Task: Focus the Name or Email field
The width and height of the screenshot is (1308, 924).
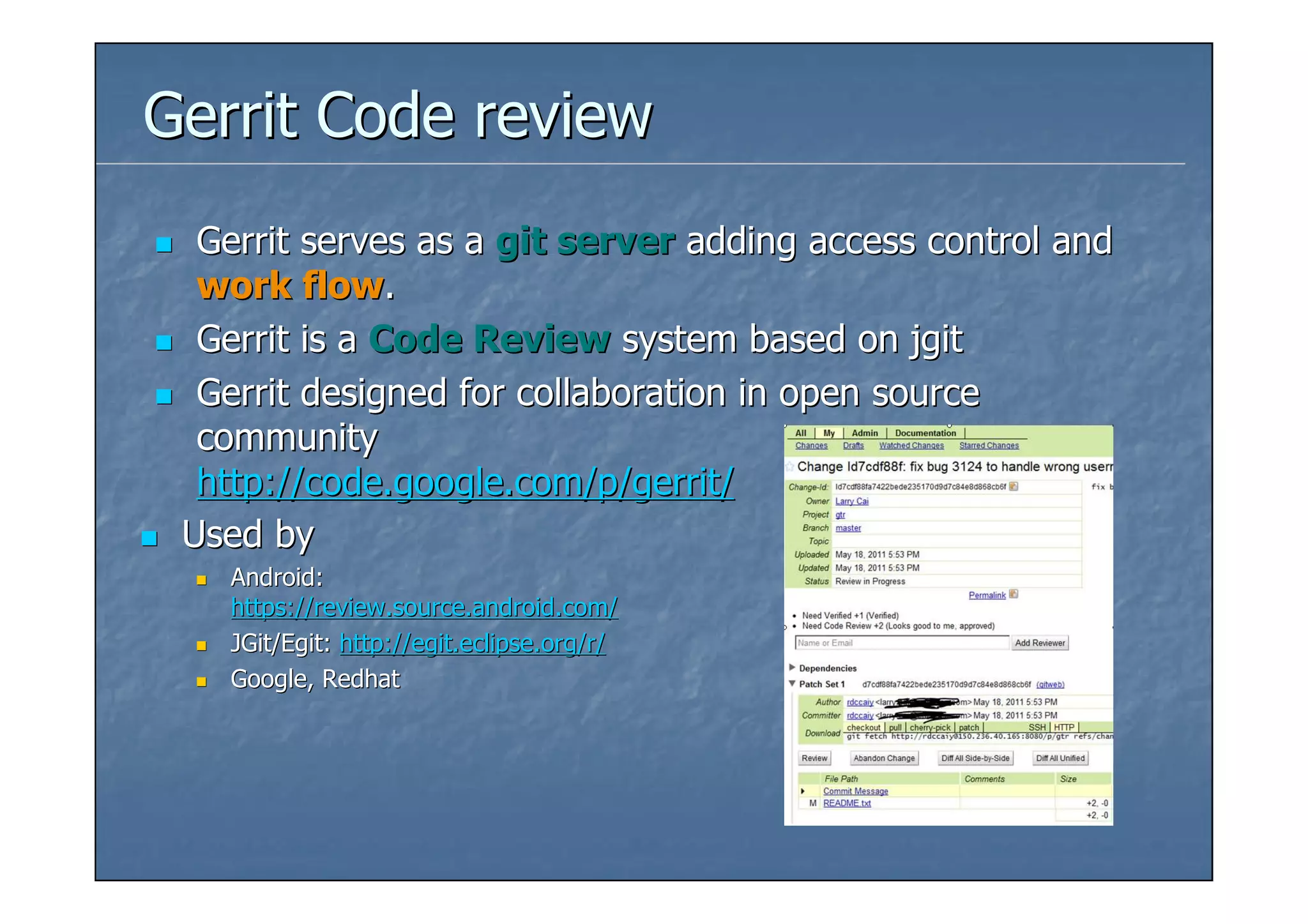Action: (x=902, y=643)
